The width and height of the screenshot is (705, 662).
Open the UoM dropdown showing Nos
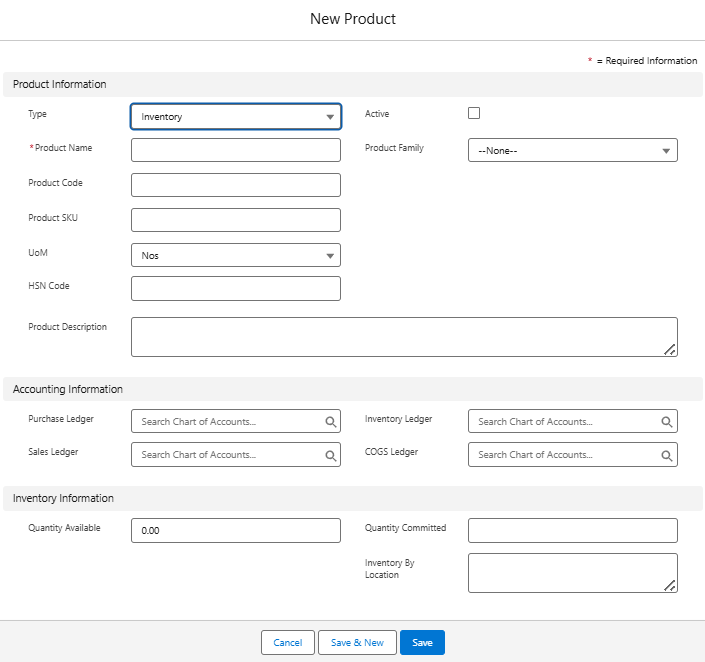[236, 255]
